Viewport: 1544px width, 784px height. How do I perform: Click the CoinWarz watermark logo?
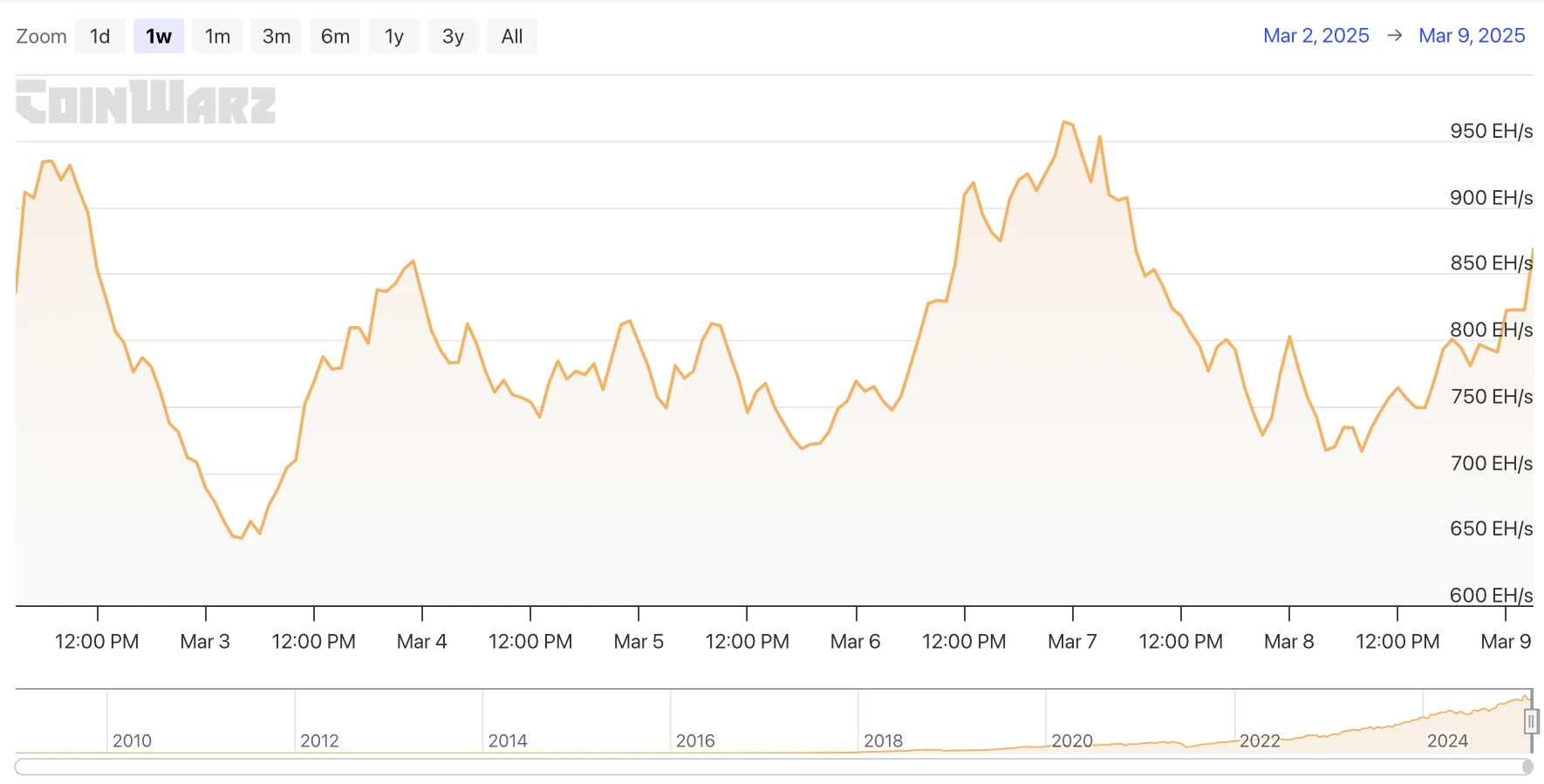point(146,102)
